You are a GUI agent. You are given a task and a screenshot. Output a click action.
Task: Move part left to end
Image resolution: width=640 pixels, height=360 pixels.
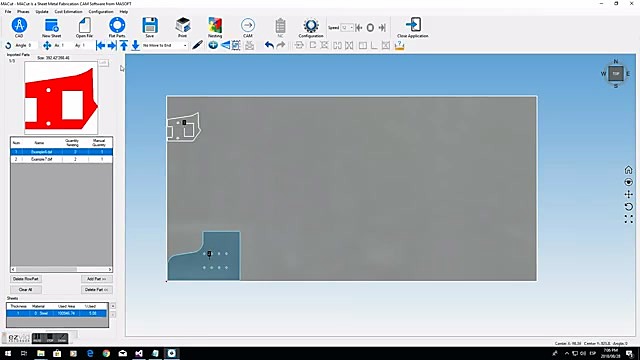(100, 45)
